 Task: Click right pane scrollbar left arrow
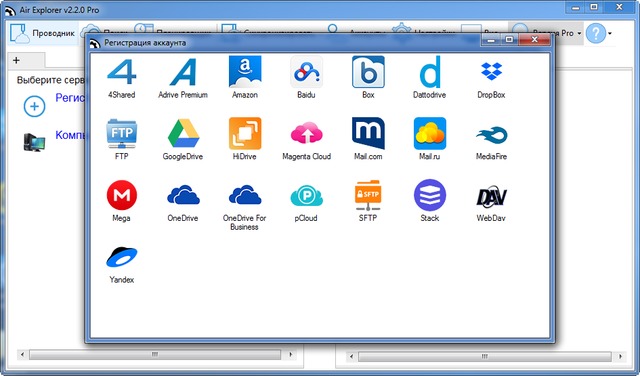tap(351, 356)
